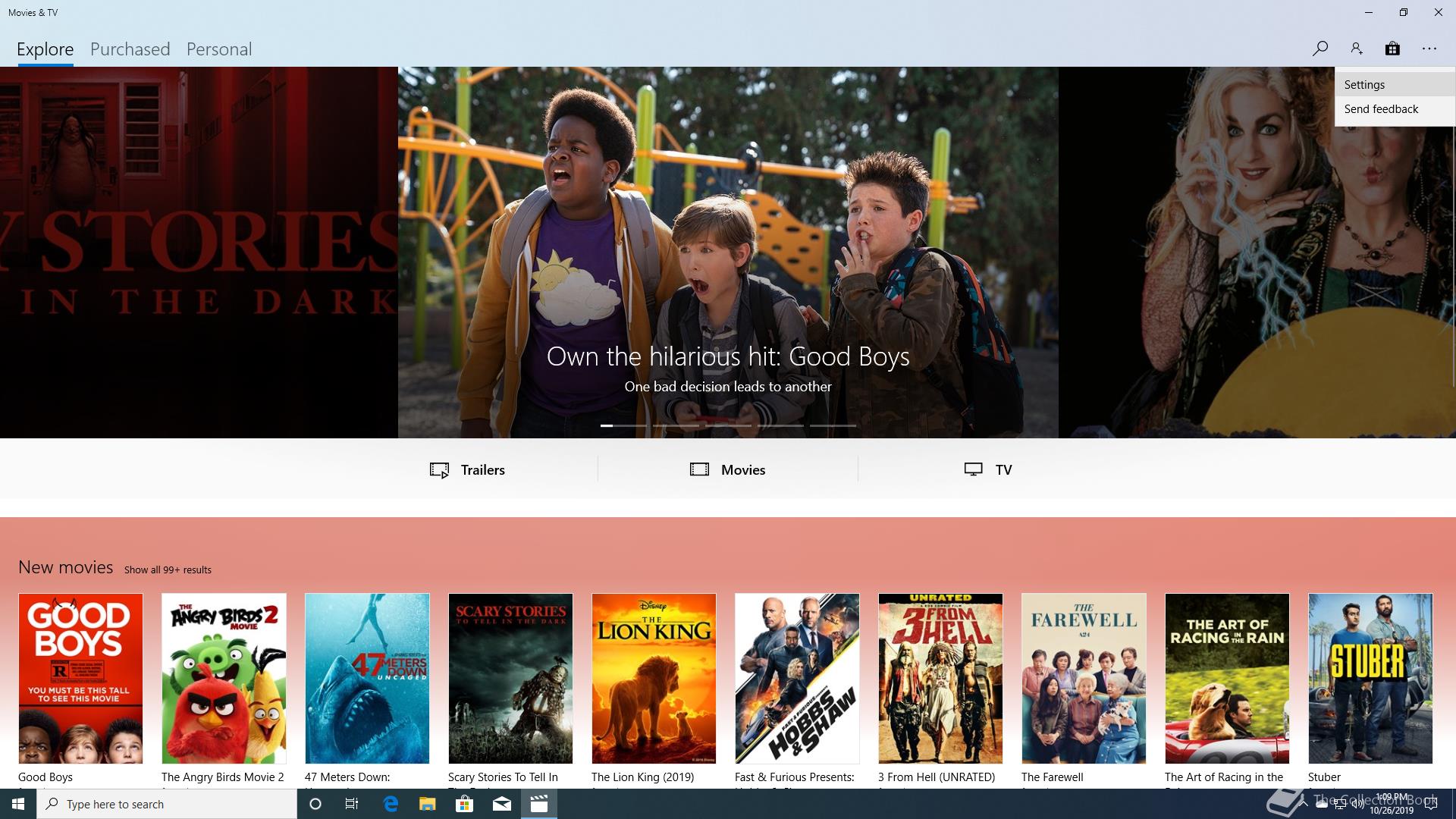
Task: Select the first carousel page indicator
Action: 624,425
